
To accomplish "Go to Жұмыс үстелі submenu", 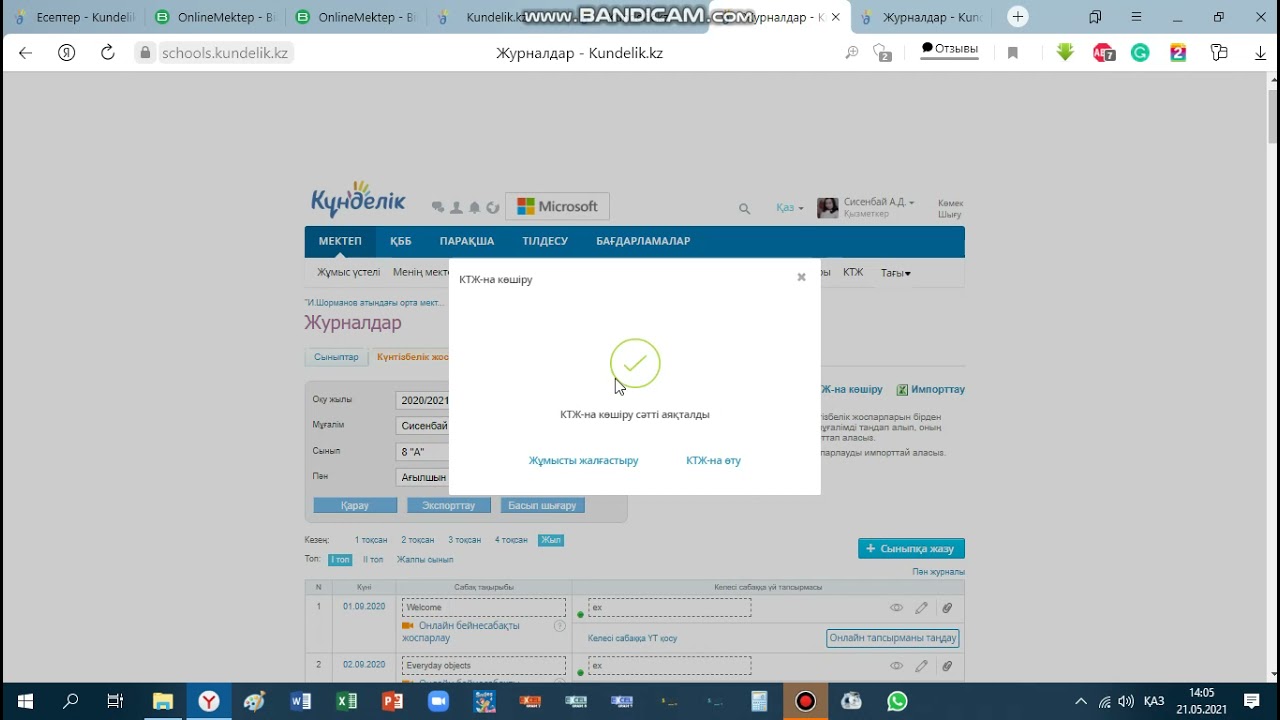I will (x=348, y=272).
